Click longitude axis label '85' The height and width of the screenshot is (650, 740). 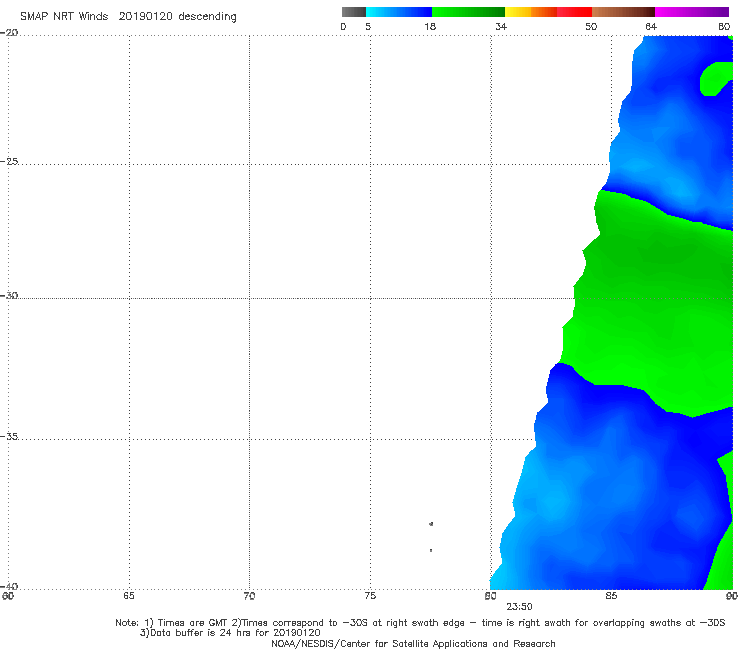coord(611,596)
